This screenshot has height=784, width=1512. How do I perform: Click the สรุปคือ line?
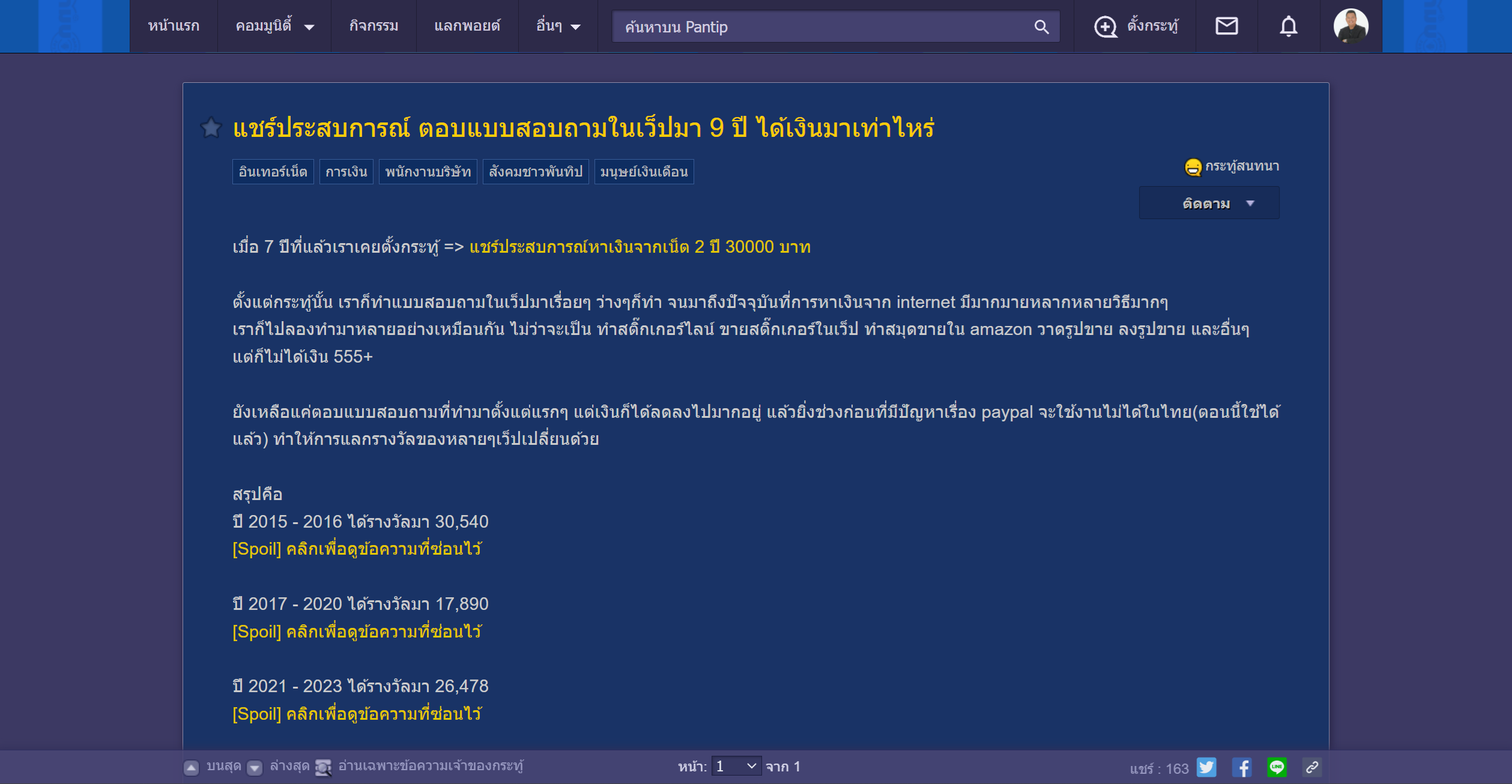(257, 494)
